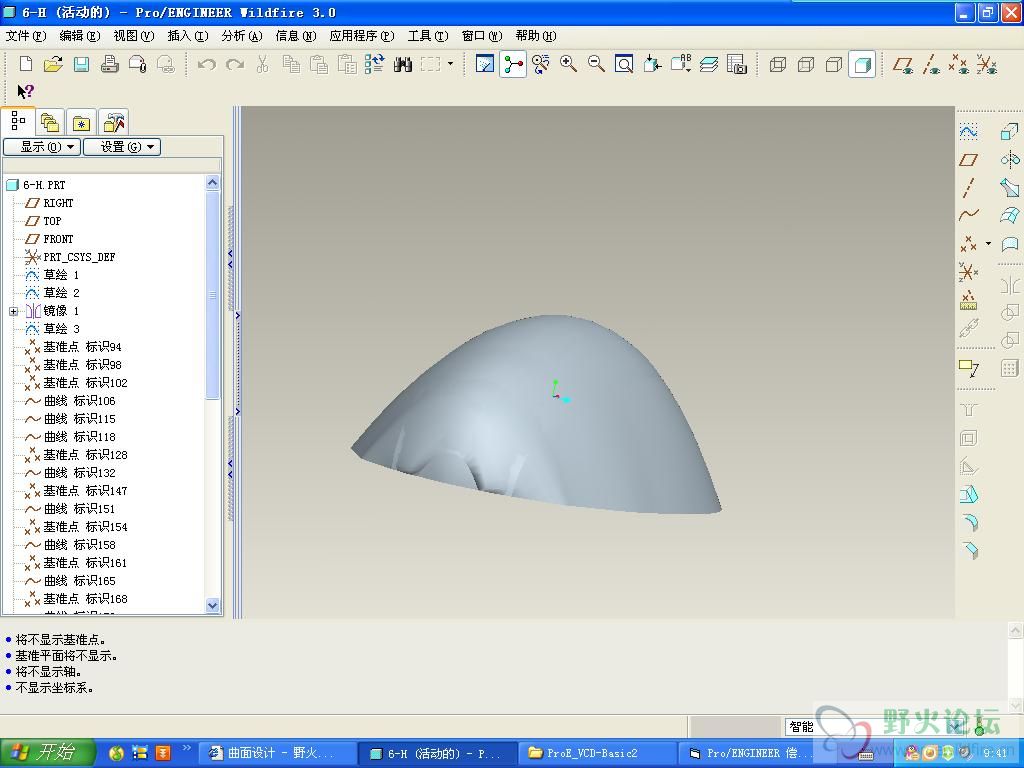The width and height of the screenshot is (1024, 768).
Task: Switch to the Connections navigator tab
Action: 113,122
